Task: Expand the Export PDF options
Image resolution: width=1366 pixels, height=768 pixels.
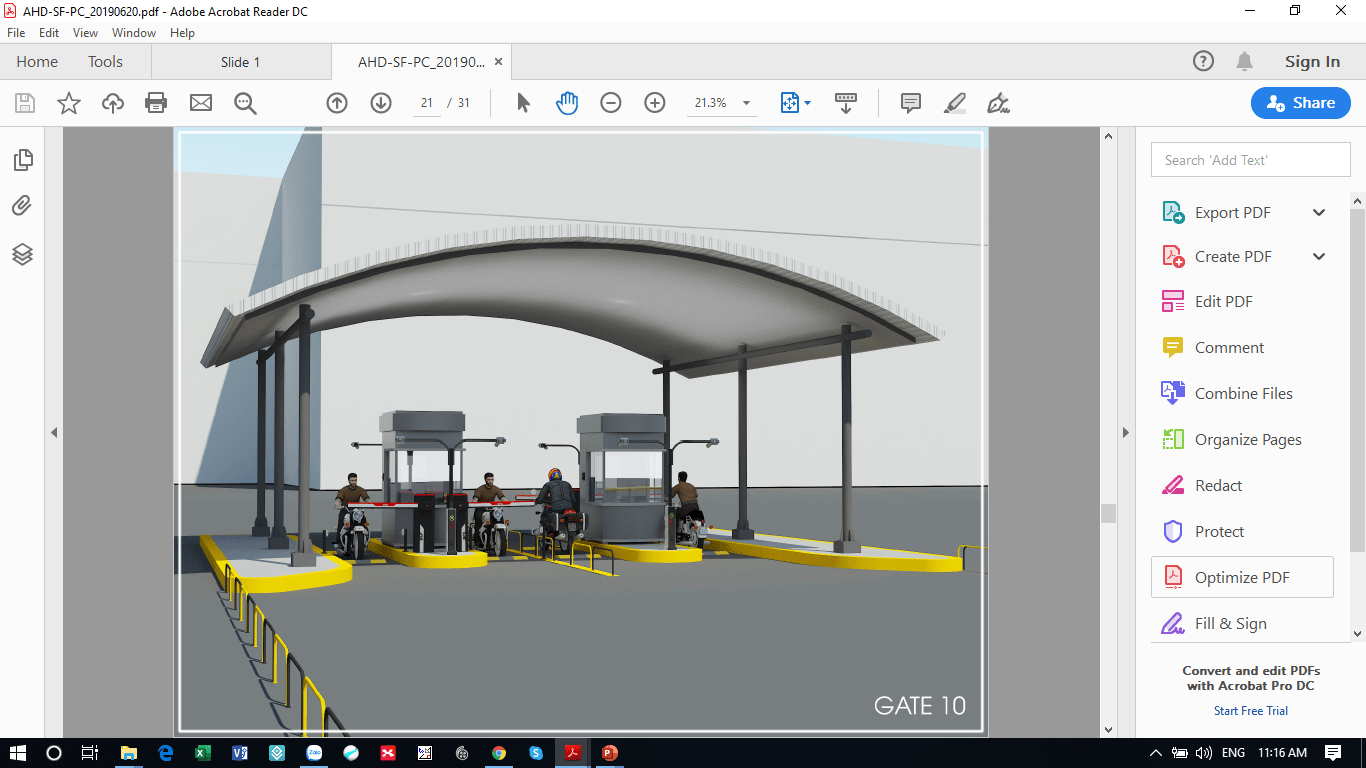Action: tap(1319, 212)
